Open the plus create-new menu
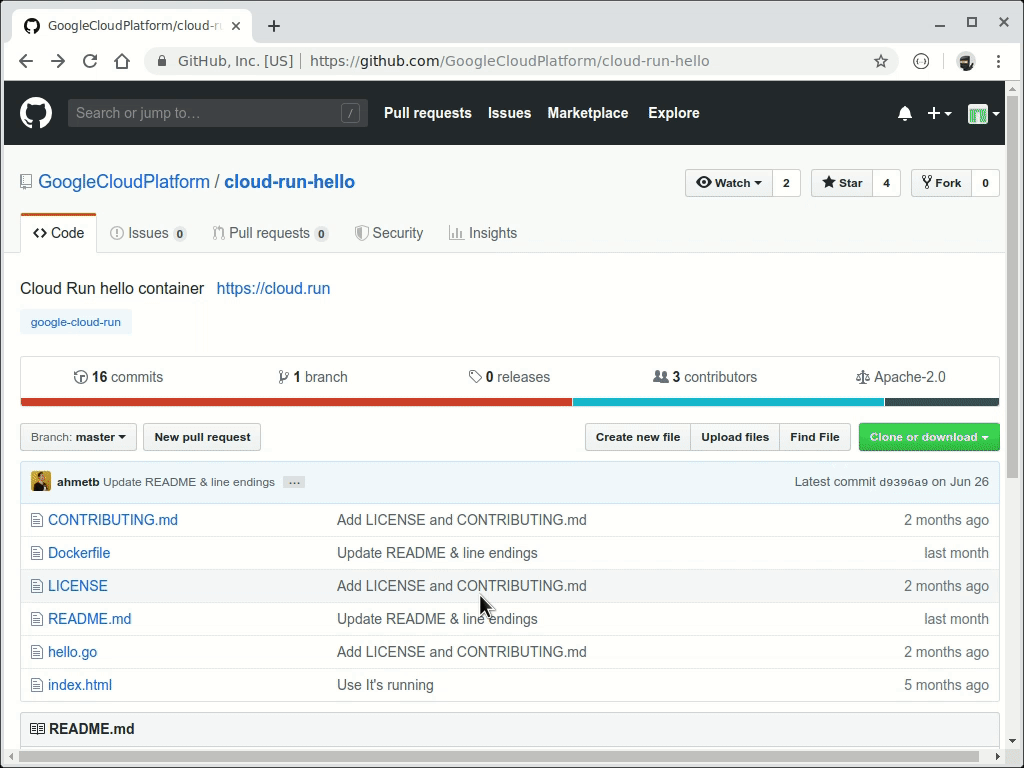This screenshot has height=768, width=1024. tap(939, 114)
